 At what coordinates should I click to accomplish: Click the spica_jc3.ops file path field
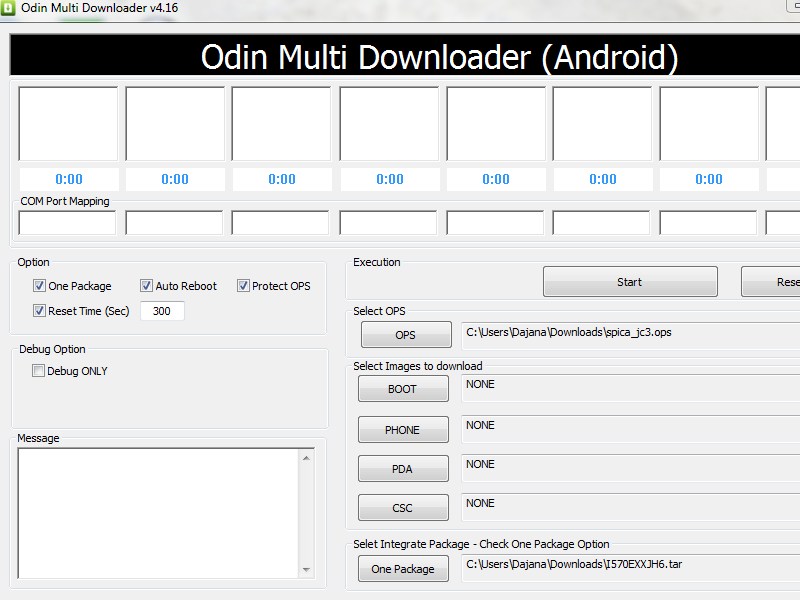pyautogui.click(x=631, y=335)
